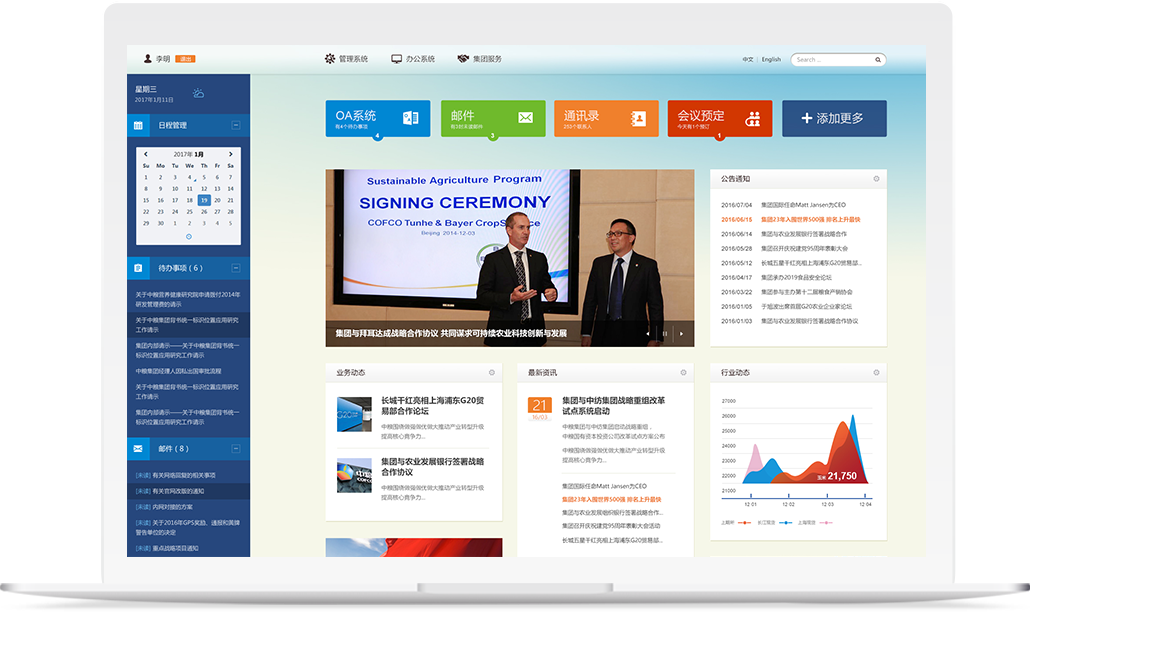Open the 管理系统 menu
This screenshot has width=1167, height=666.
point(346,59)
